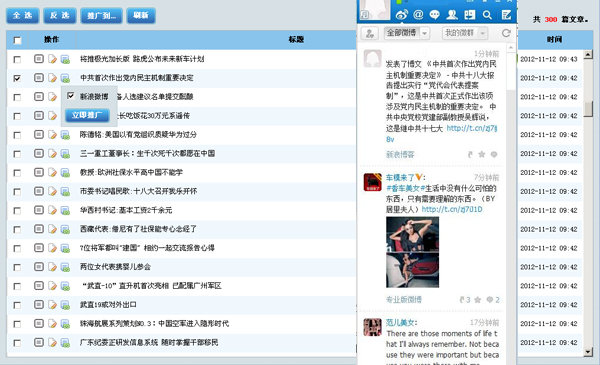Click the user group icon beside 全部微博
This screenshot has height=365, width=600.
pos(370,33)
